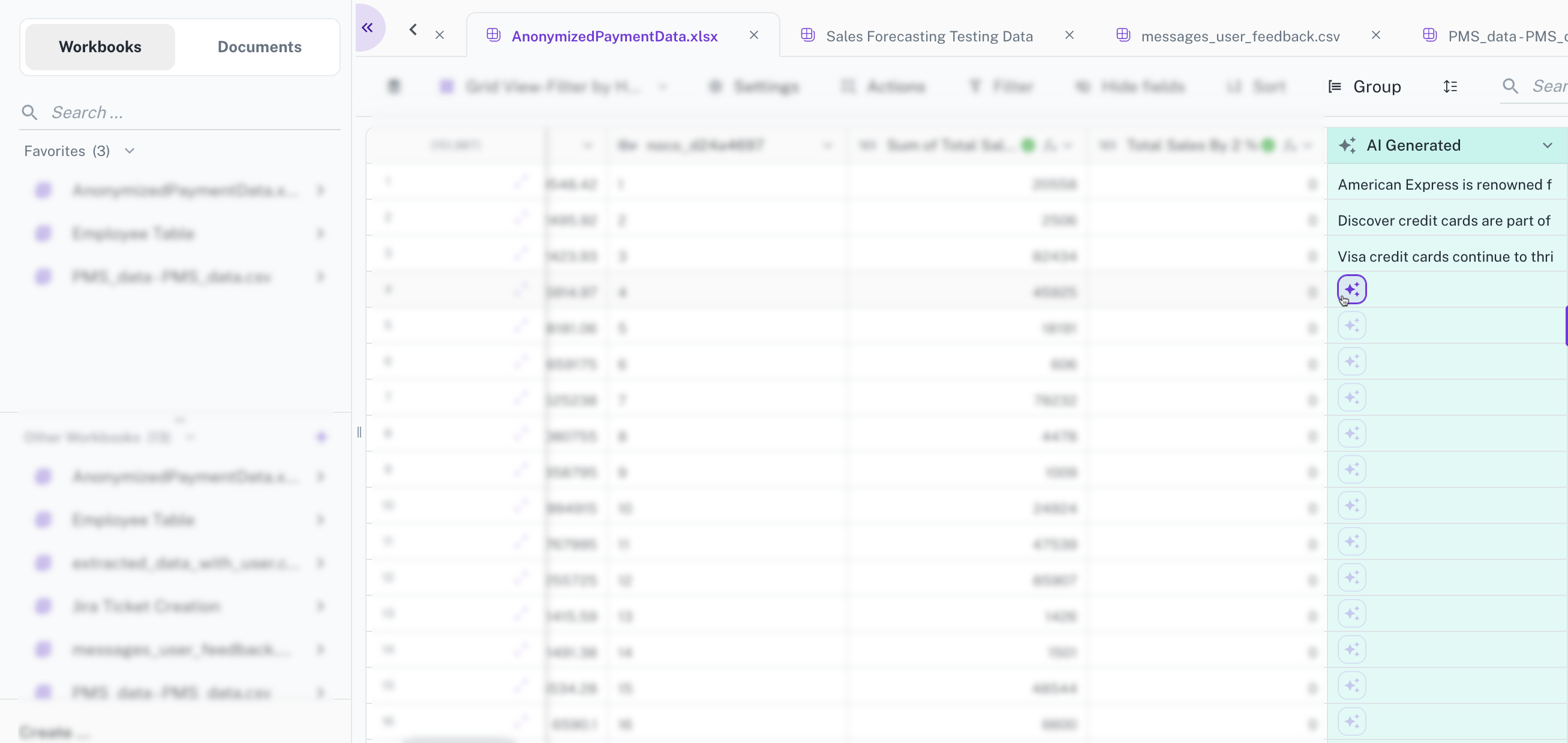
Task: Select the Workbooks tab
Action: tap(100, 46)
